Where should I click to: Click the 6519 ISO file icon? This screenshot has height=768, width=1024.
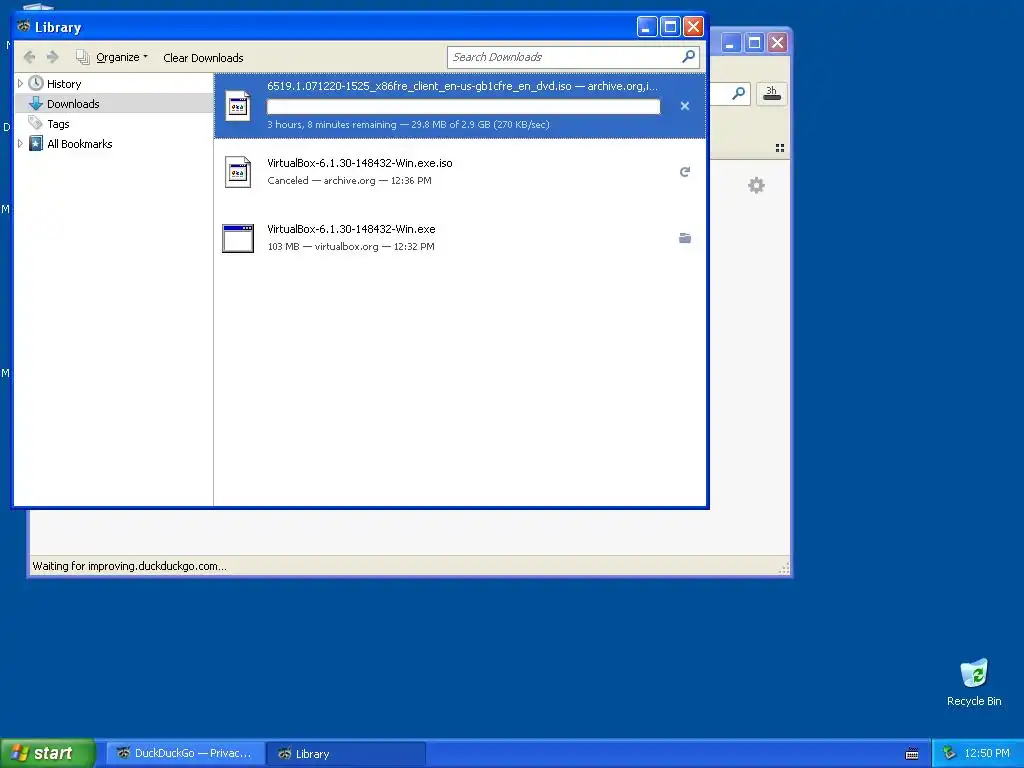click(238, 106)
